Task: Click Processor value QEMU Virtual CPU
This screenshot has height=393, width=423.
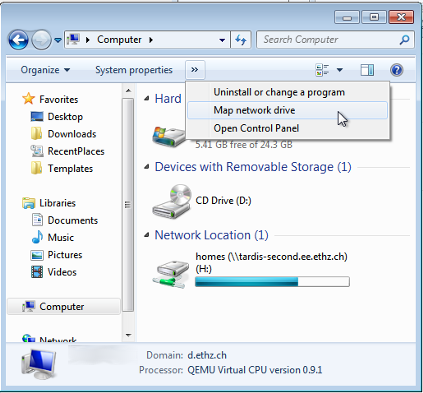Action: click(x=255, y=370)
